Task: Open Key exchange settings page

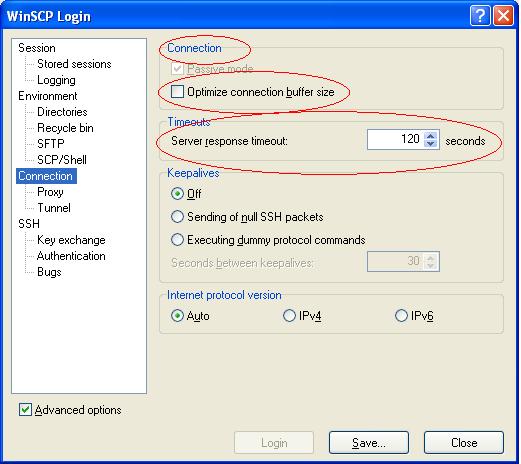Action: 71,240
